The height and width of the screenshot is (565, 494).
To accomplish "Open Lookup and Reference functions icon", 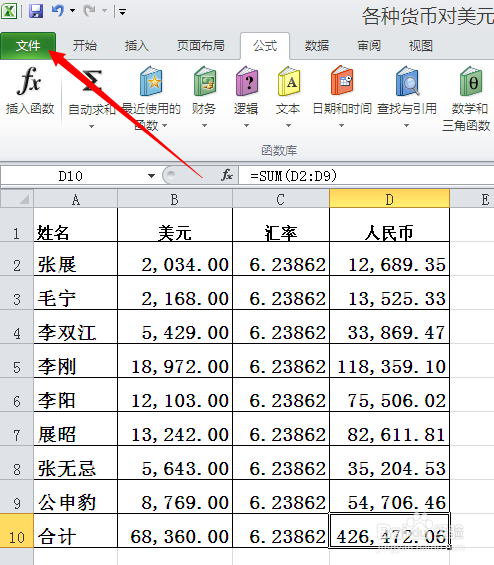I will click(407, 81).
